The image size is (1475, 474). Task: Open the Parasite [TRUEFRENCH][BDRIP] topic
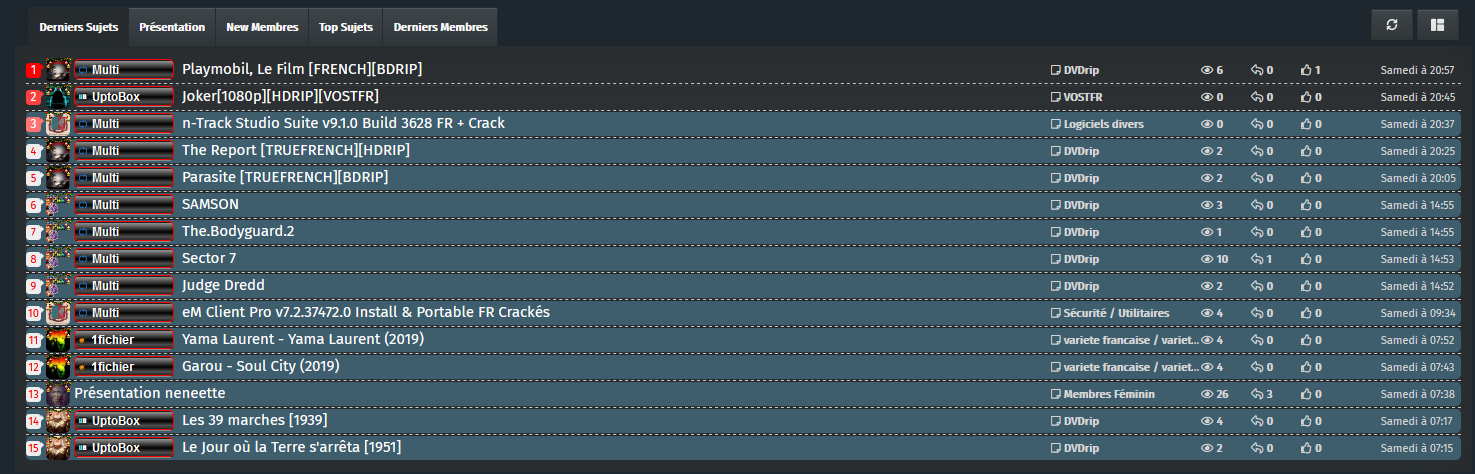[x=284, y=177]
